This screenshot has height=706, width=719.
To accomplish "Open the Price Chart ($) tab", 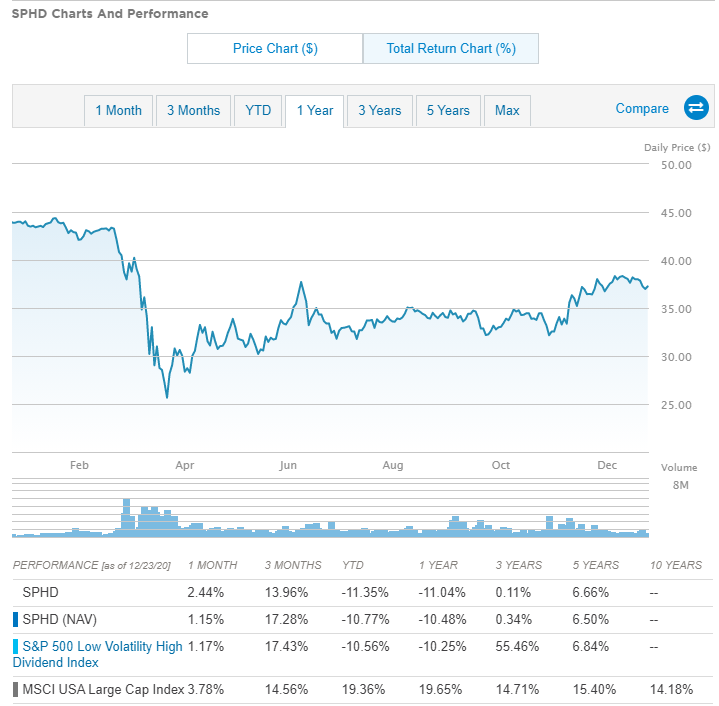I will pos(275,48).
